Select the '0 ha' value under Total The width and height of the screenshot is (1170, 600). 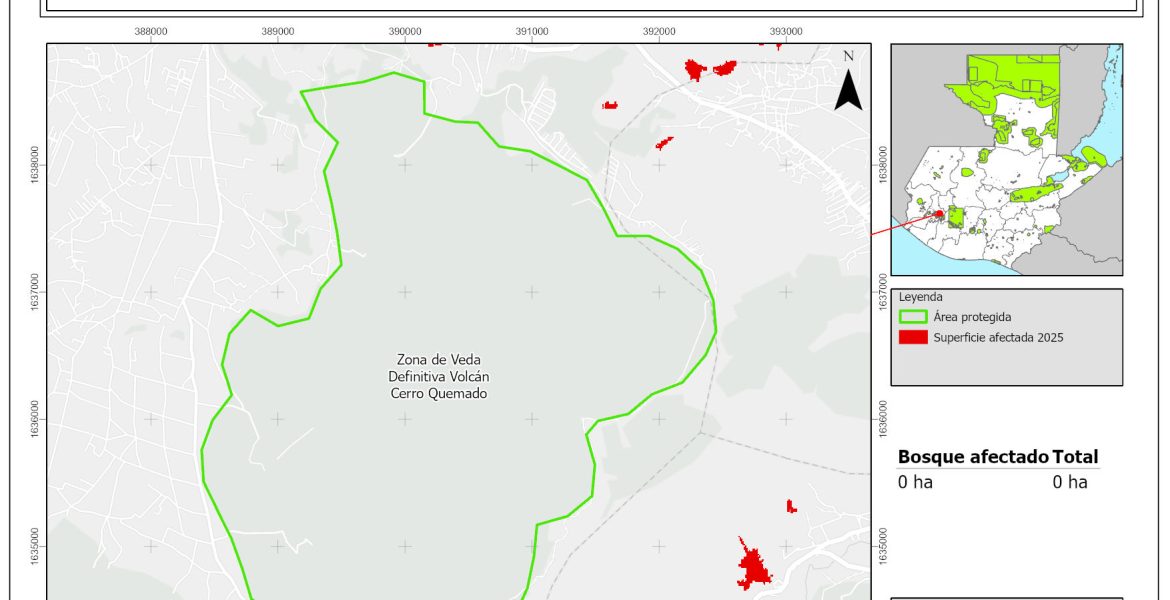1069,482
